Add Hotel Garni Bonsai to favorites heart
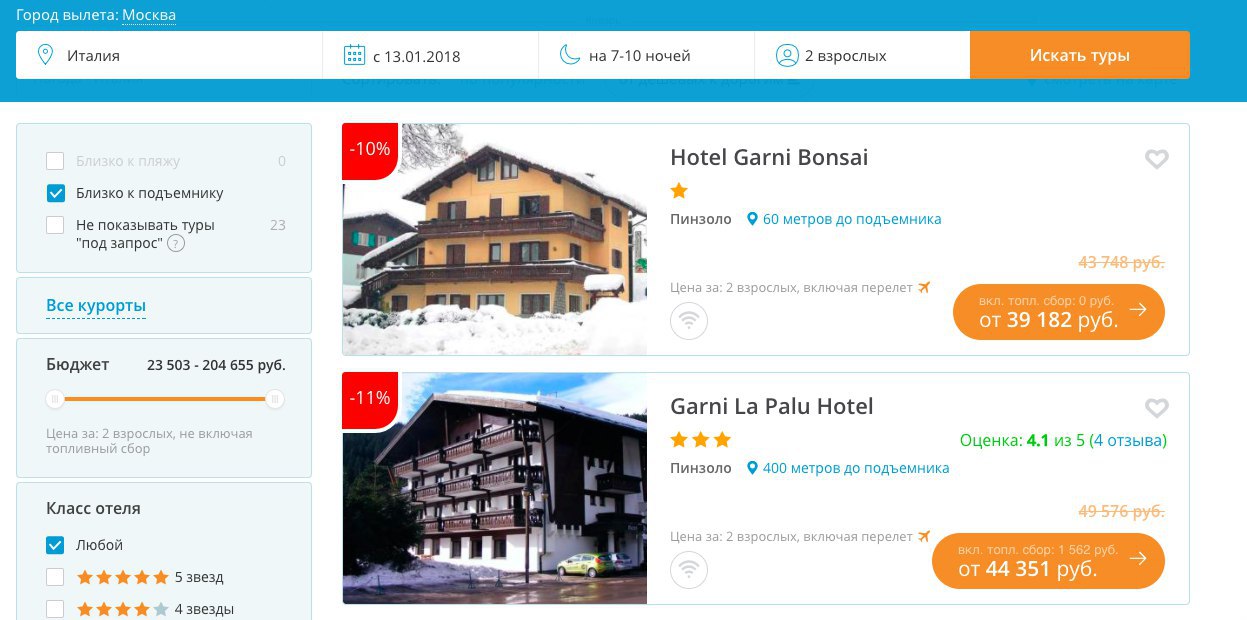 pyautogui.click(x=1156, y=159)
